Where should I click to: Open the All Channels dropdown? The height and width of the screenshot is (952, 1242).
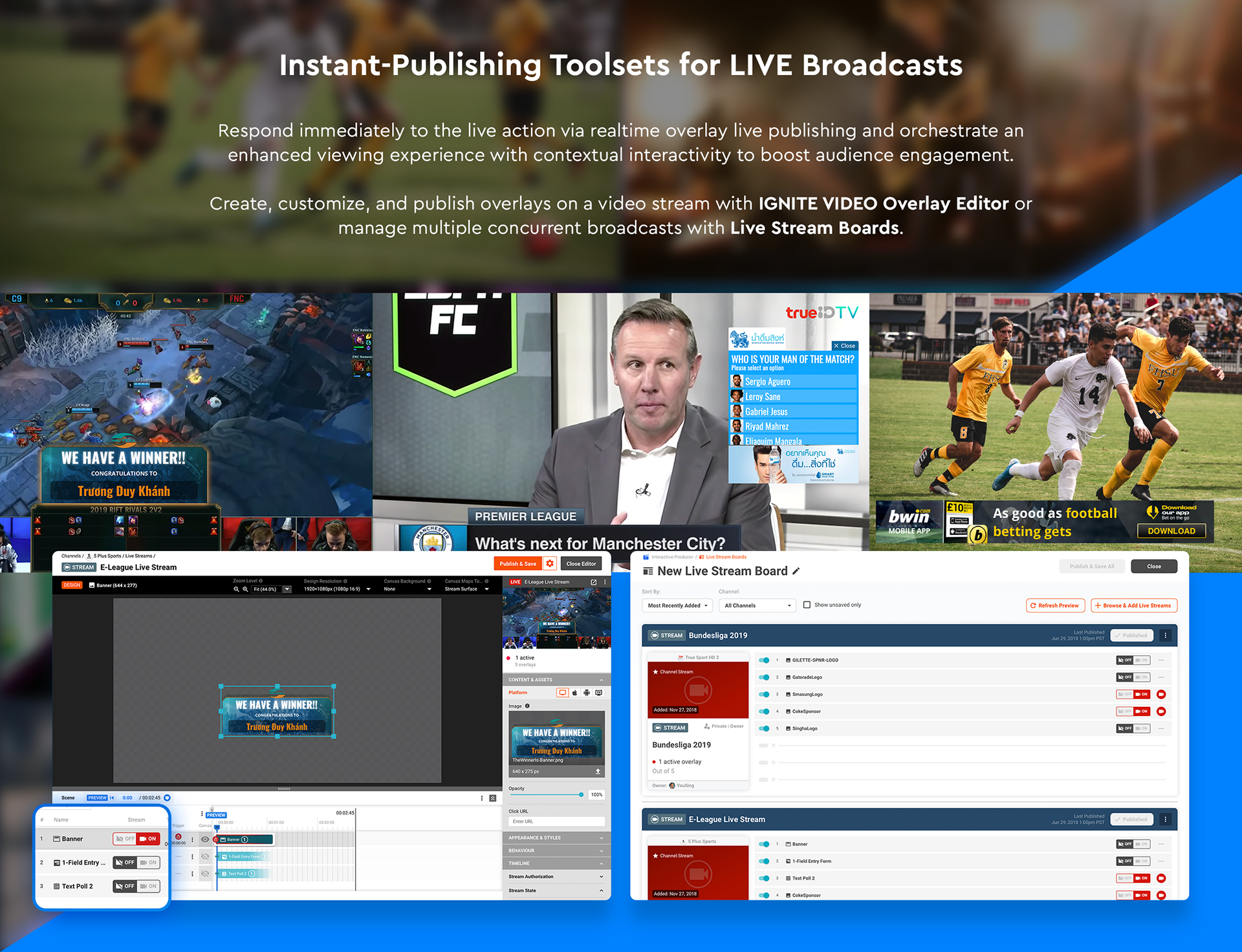point(757,605)
